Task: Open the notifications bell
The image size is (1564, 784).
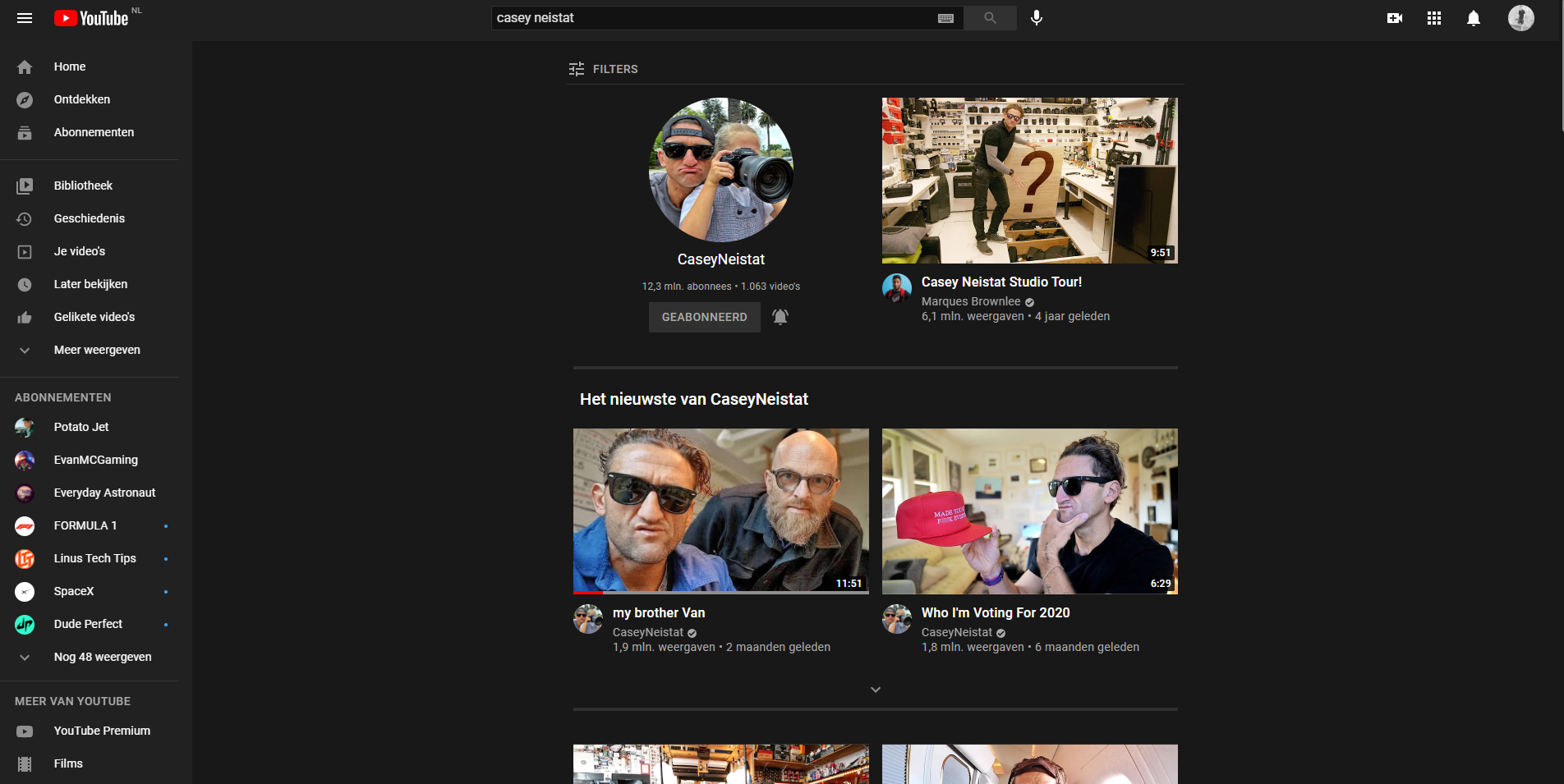Action: tap(1474, 18)
